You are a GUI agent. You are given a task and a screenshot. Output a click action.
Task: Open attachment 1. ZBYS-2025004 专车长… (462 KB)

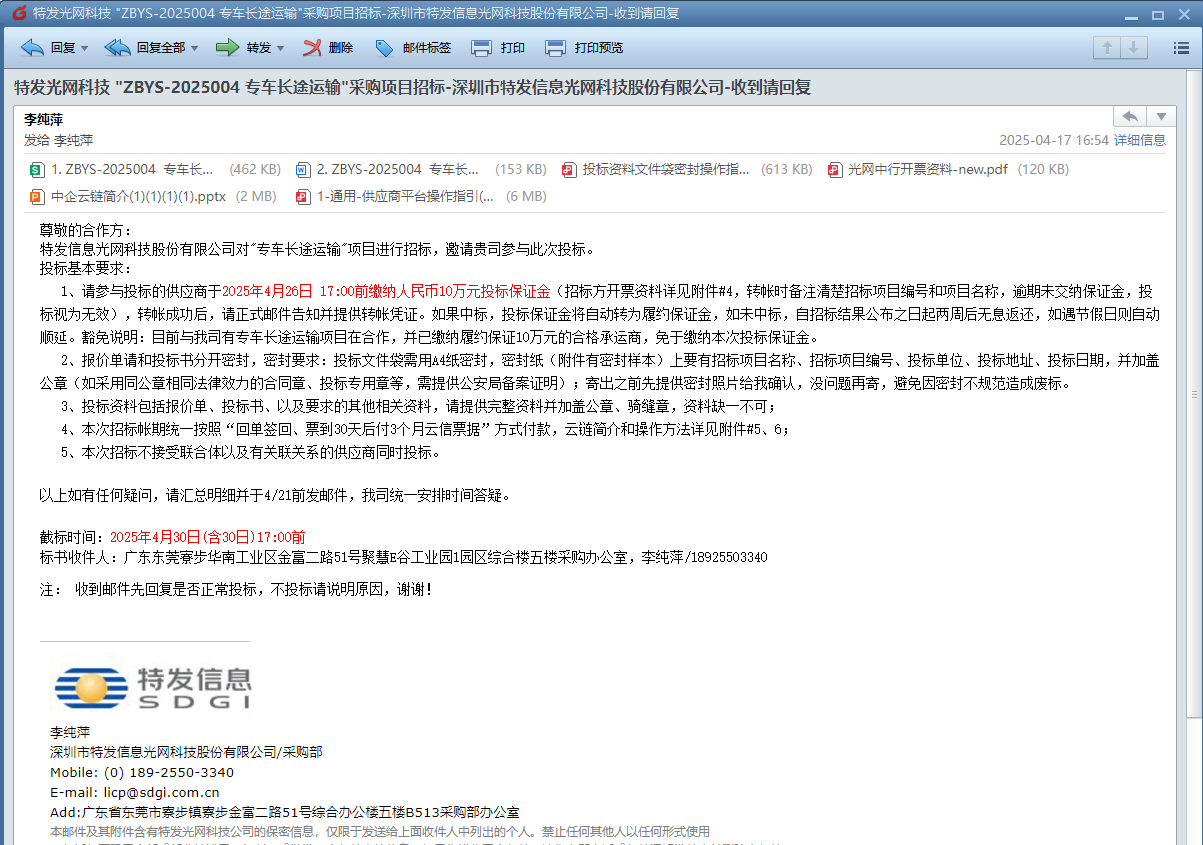coord(156,170)
